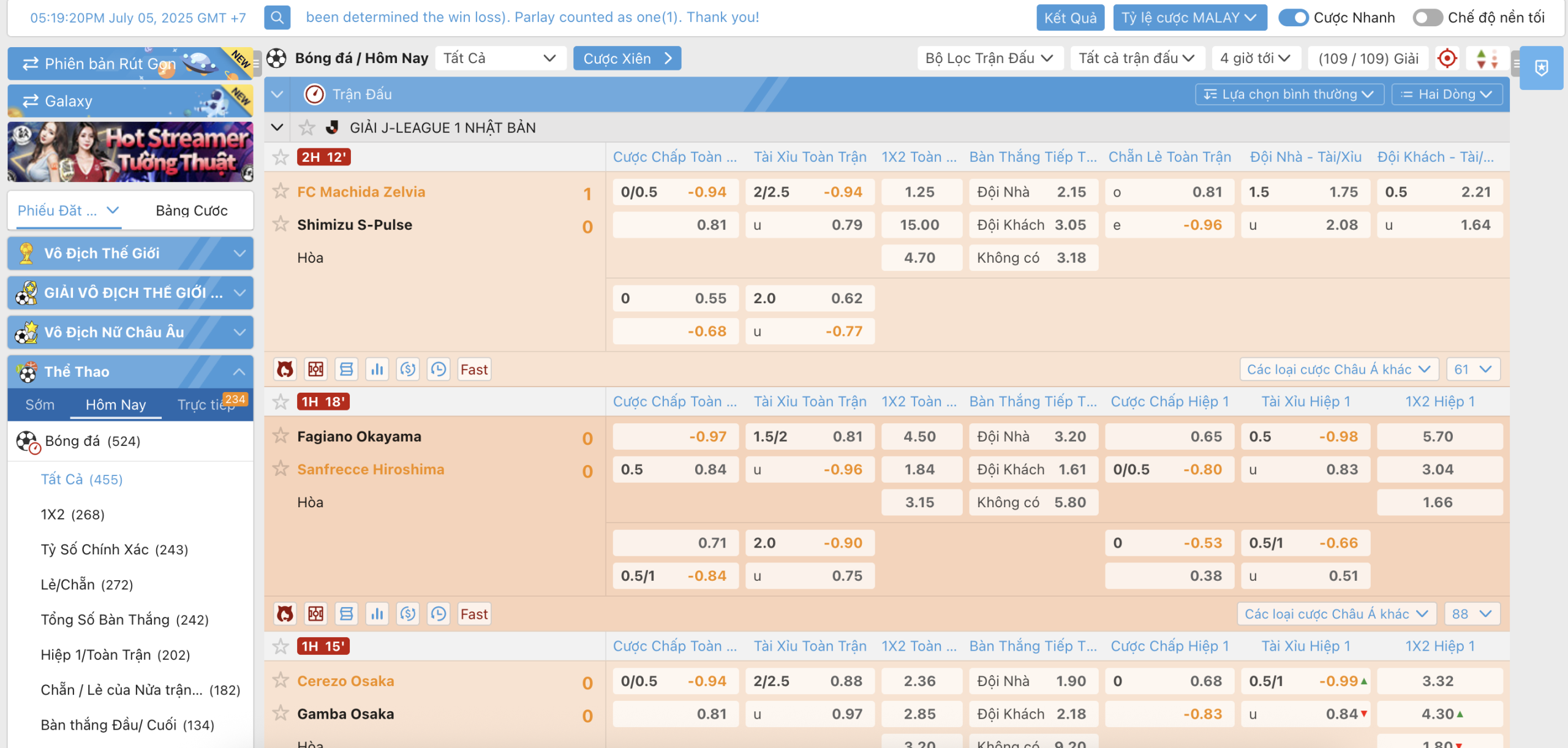Image resolution: width=1568 pixels, height=748 pixels.
Task: Favorite Cerezo Osaka with its star
Action: coord(281,680)
